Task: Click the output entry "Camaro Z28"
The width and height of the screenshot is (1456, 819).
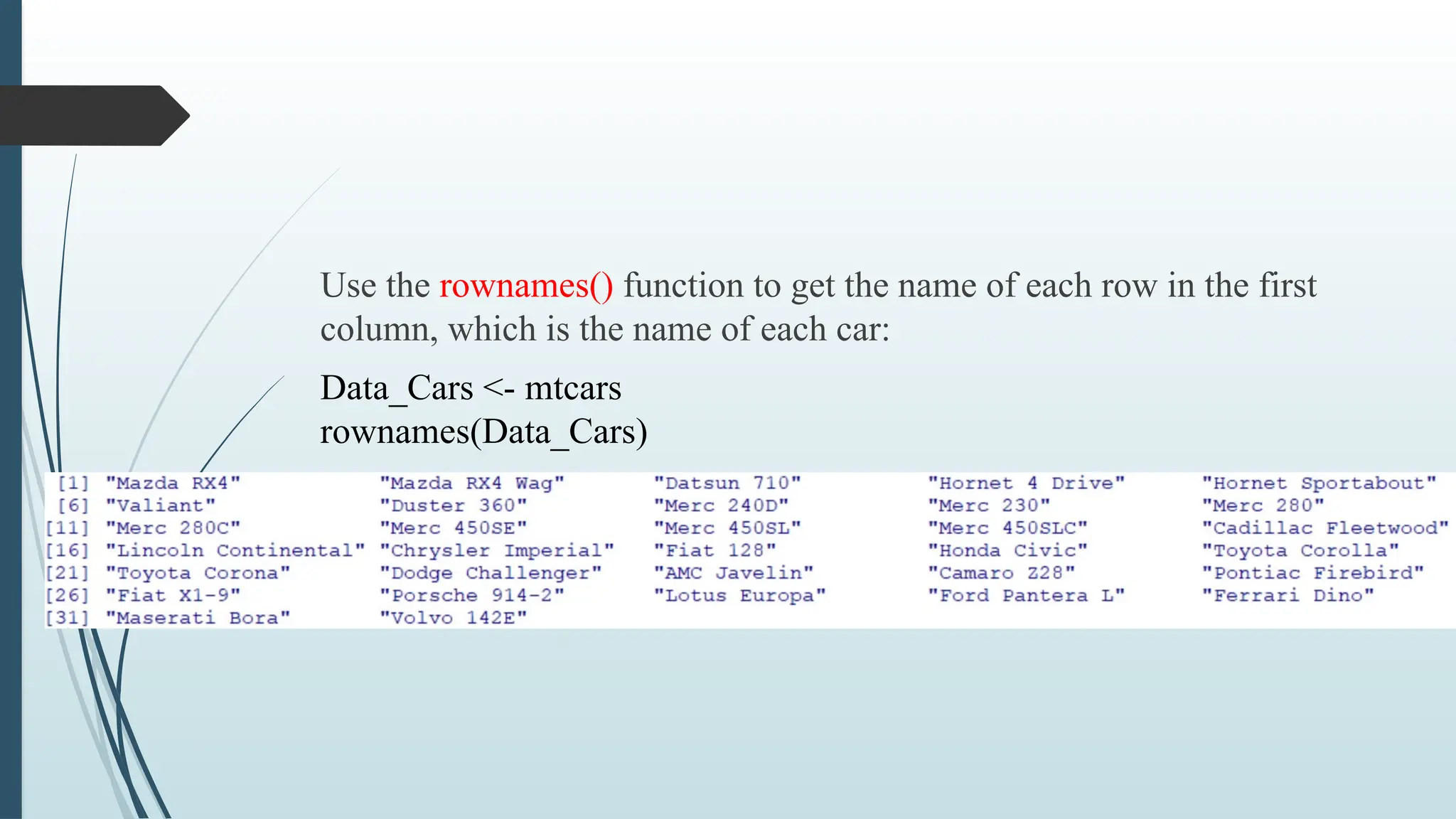Action: (1002, 573)
